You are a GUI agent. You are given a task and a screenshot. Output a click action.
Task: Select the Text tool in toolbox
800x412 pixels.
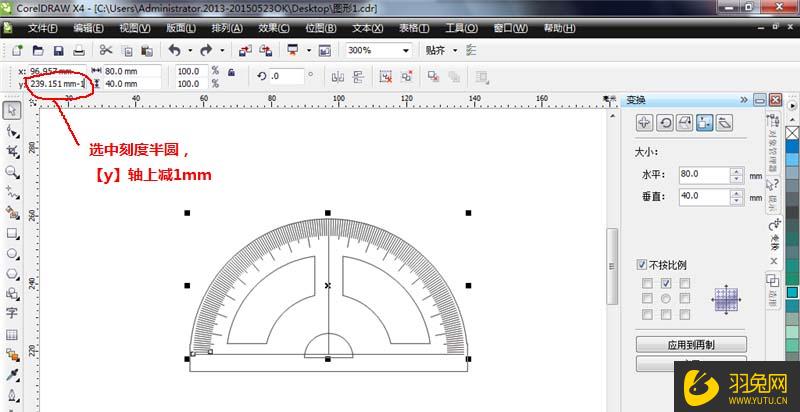[x=12, y=312]
